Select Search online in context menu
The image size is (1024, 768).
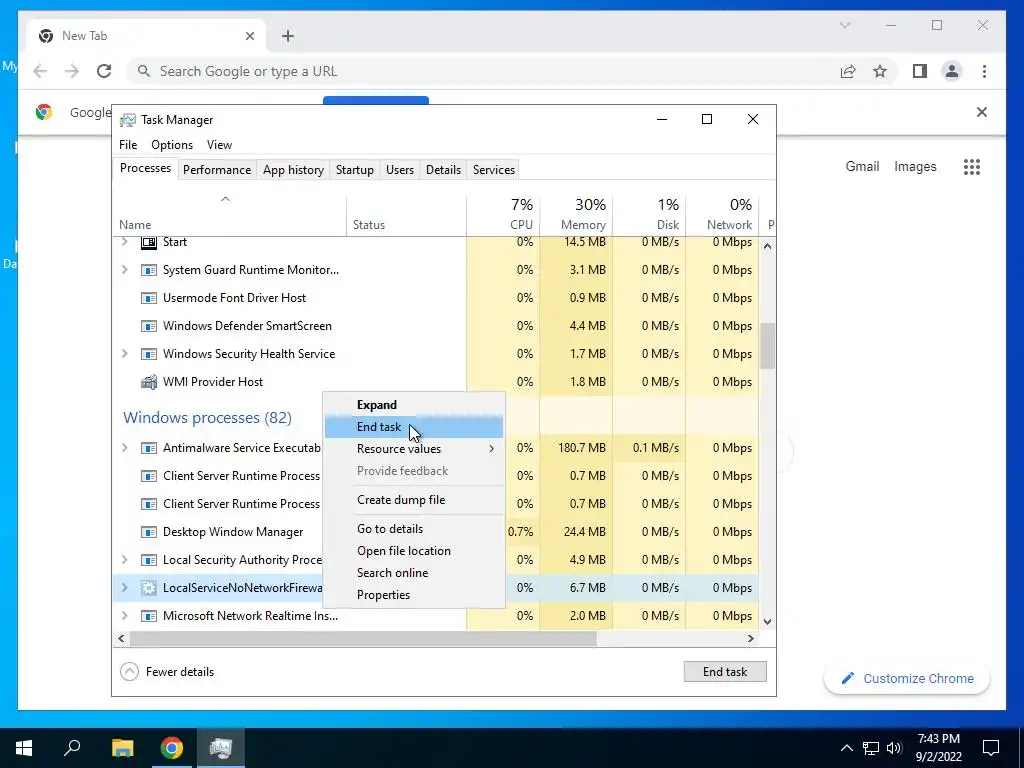[414, 573]
